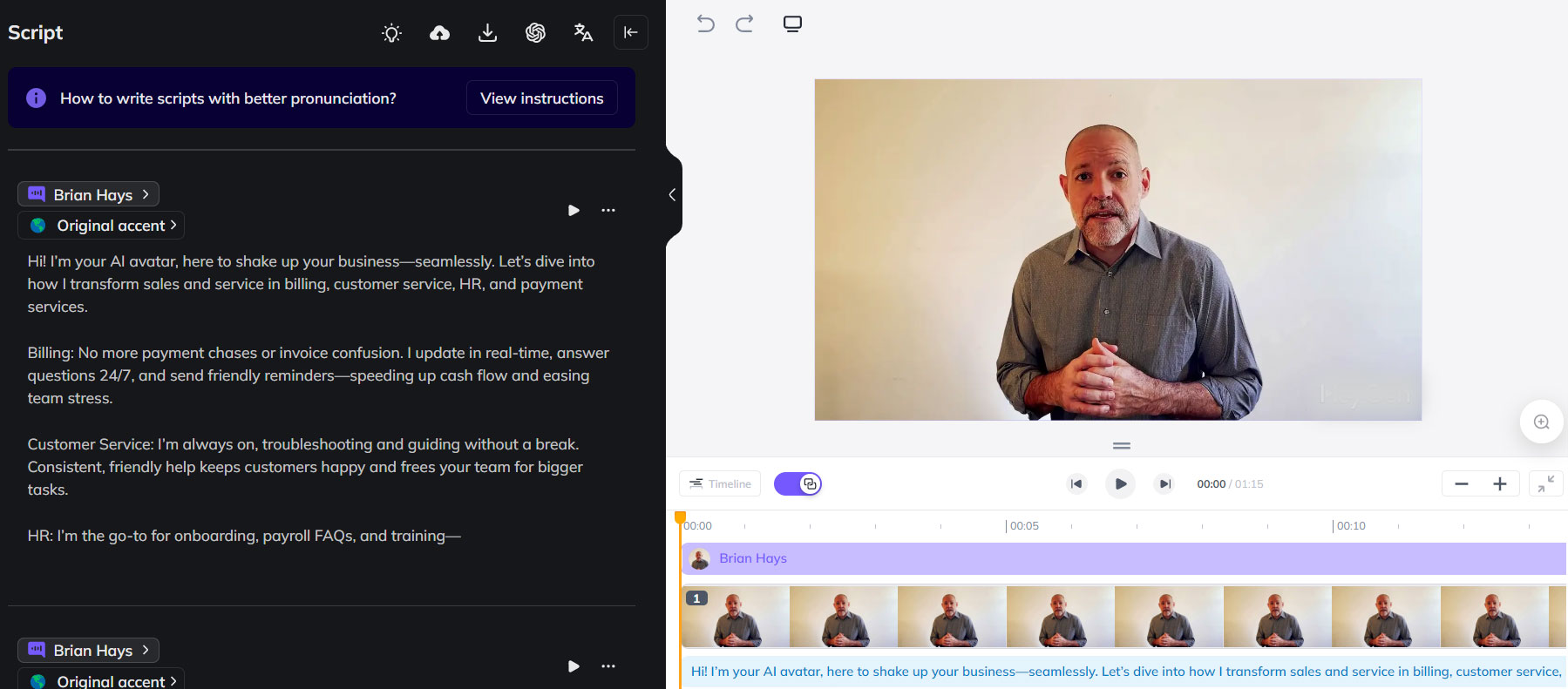Click the 00:00 / 01:15 time display

pyautogui.click(x=1230, y=484)
